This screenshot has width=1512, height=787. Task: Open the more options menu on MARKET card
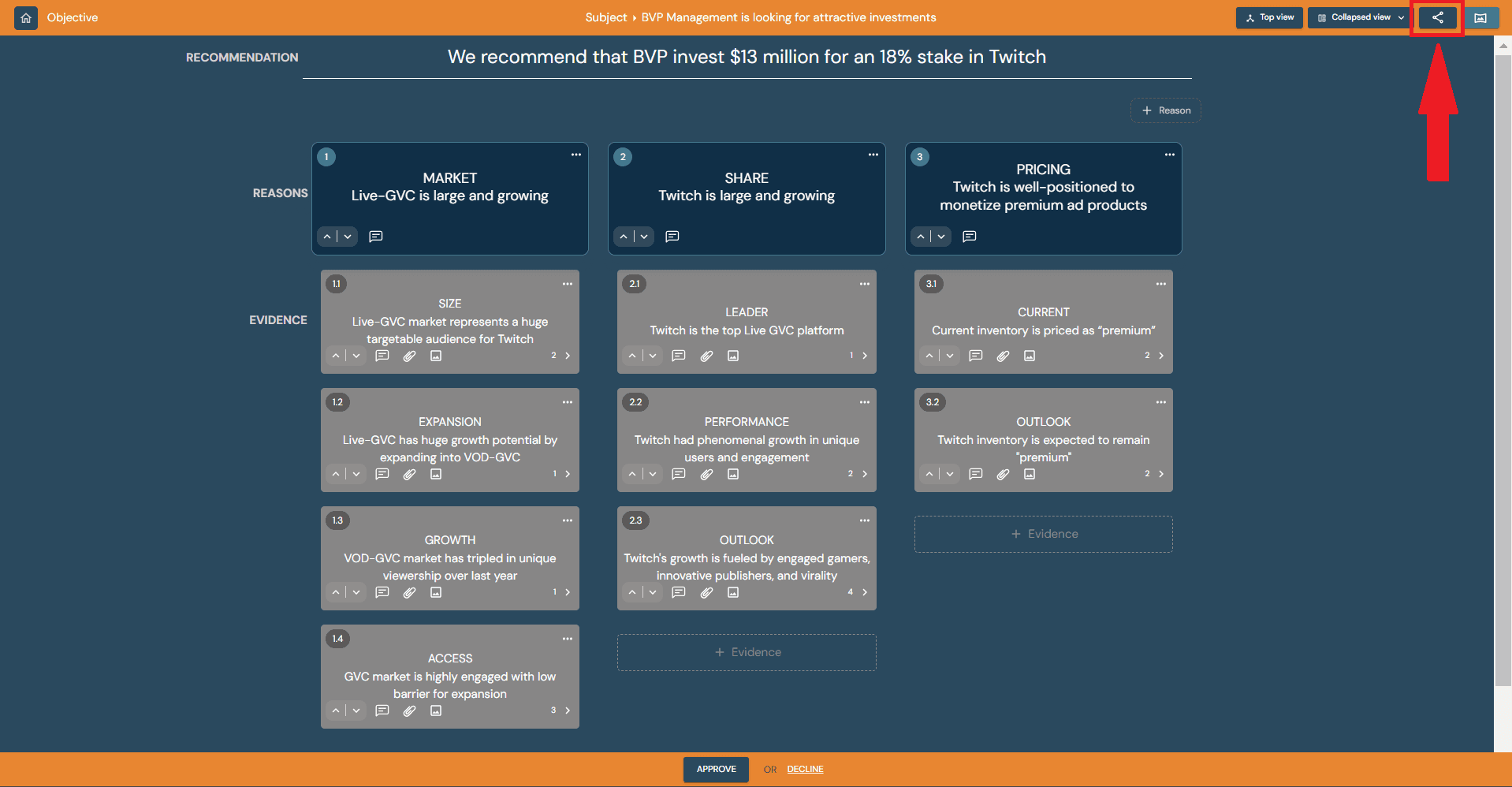tap(576, 155)
